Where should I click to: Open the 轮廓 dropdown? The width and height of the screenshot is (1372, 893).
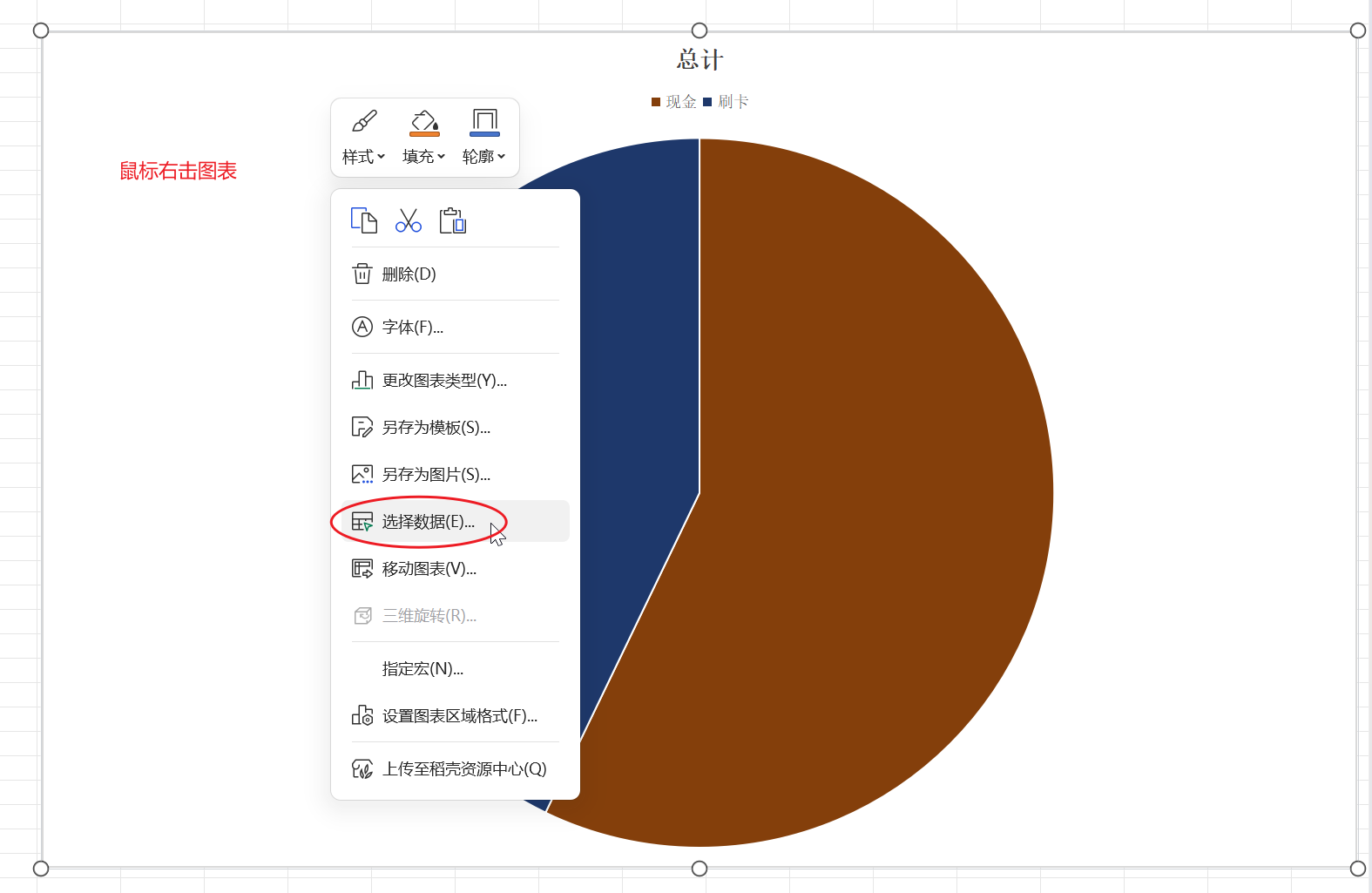483,157
